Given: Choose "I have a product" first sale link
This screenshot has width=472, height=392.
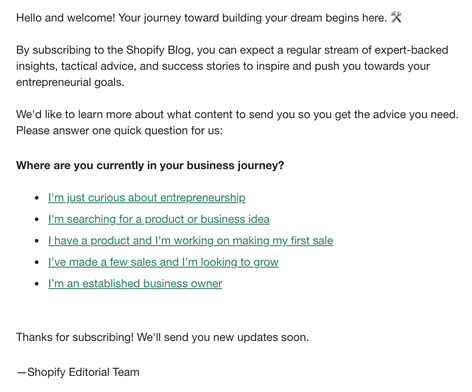Looking at the screenshot, I should [x=190, y=241].
